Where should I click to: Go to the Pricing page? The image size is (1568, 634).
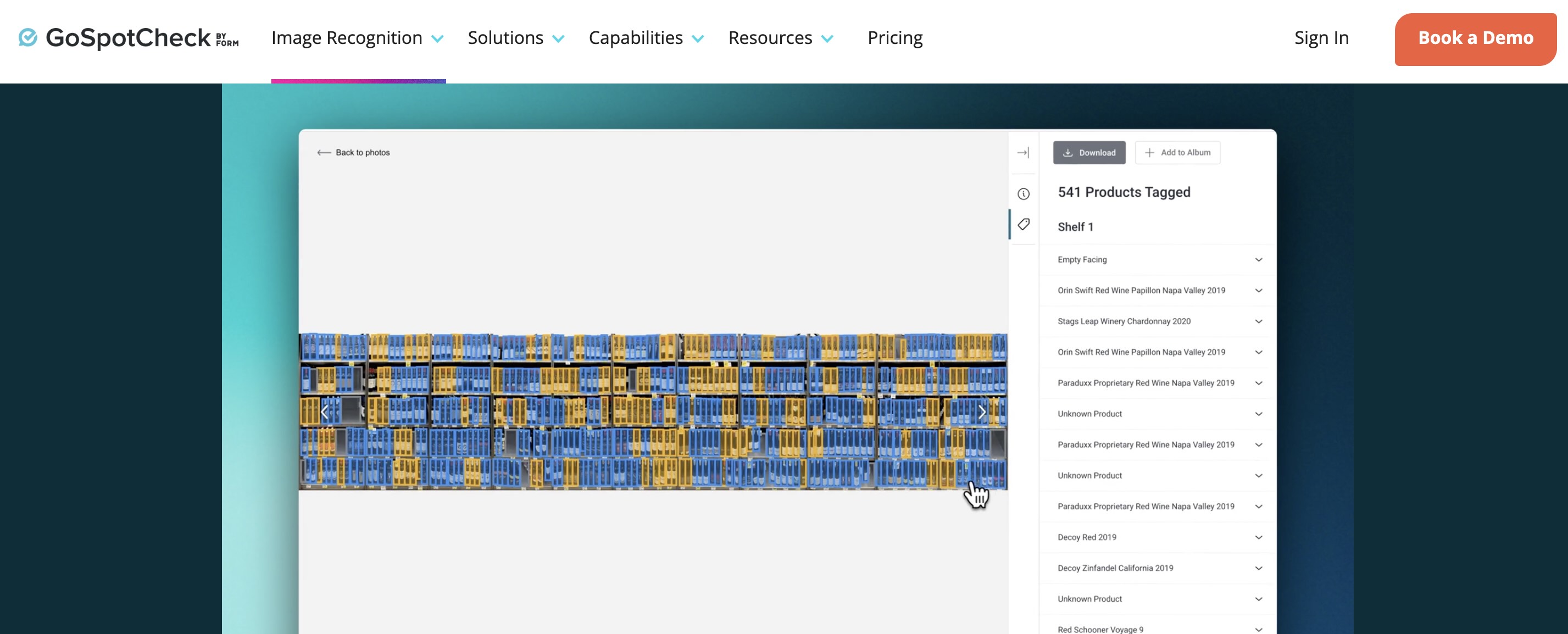895,38
